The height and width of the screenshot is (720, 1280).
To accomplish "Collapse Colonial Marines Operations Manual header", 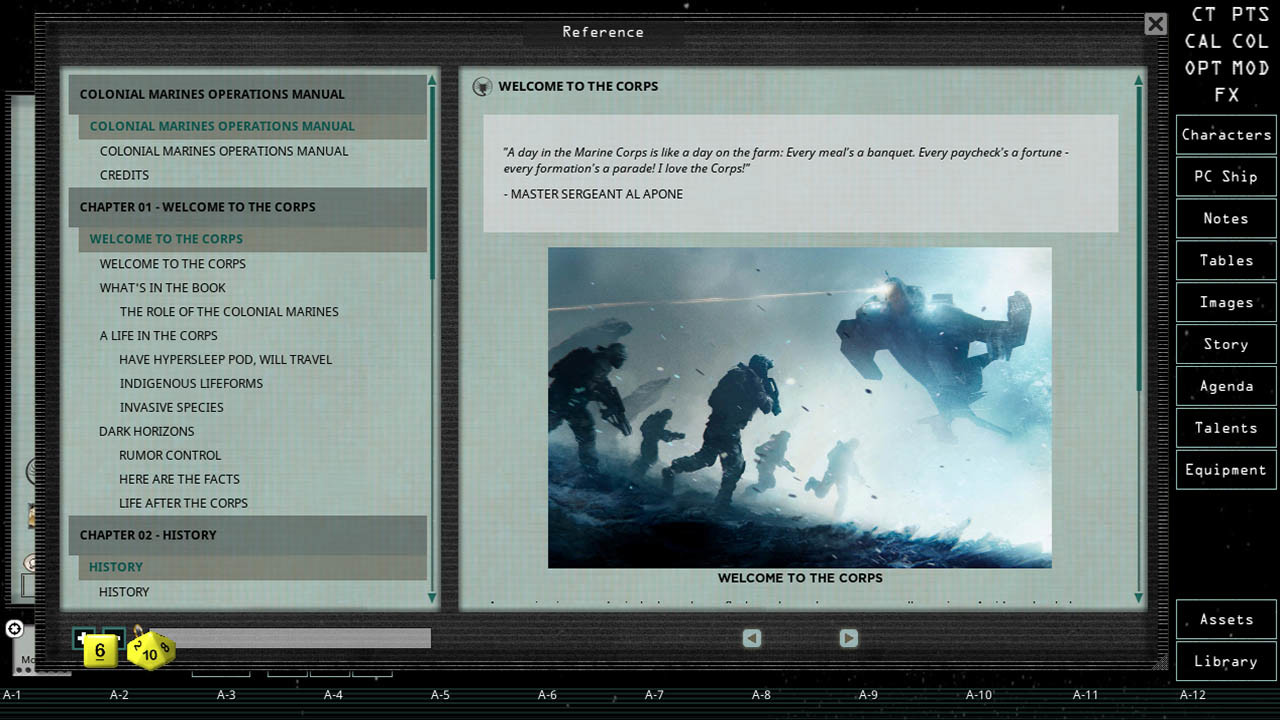I will point(247,94).
